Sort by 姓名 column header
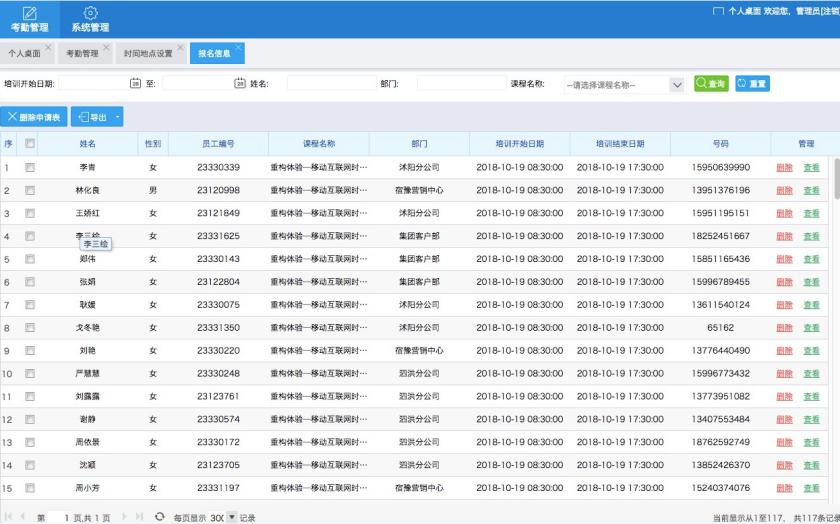840x524 pixels. [87, 144]
